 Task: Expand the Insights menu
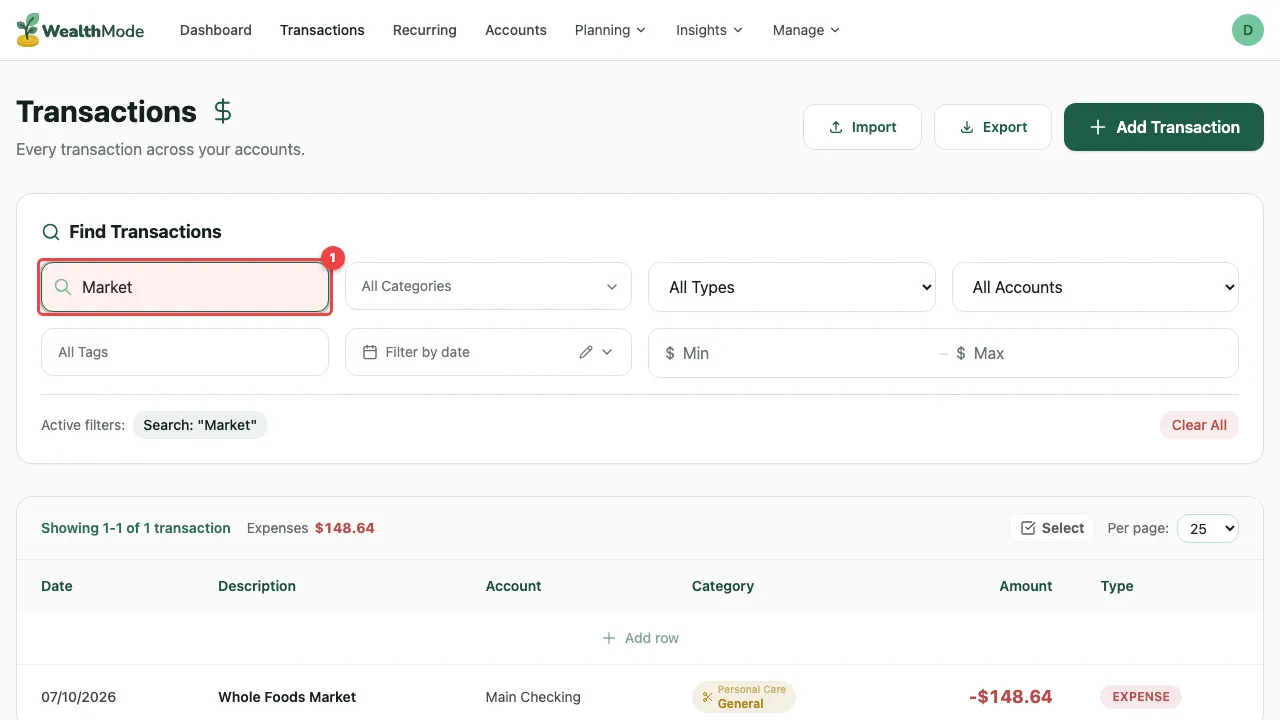[710, 30]
